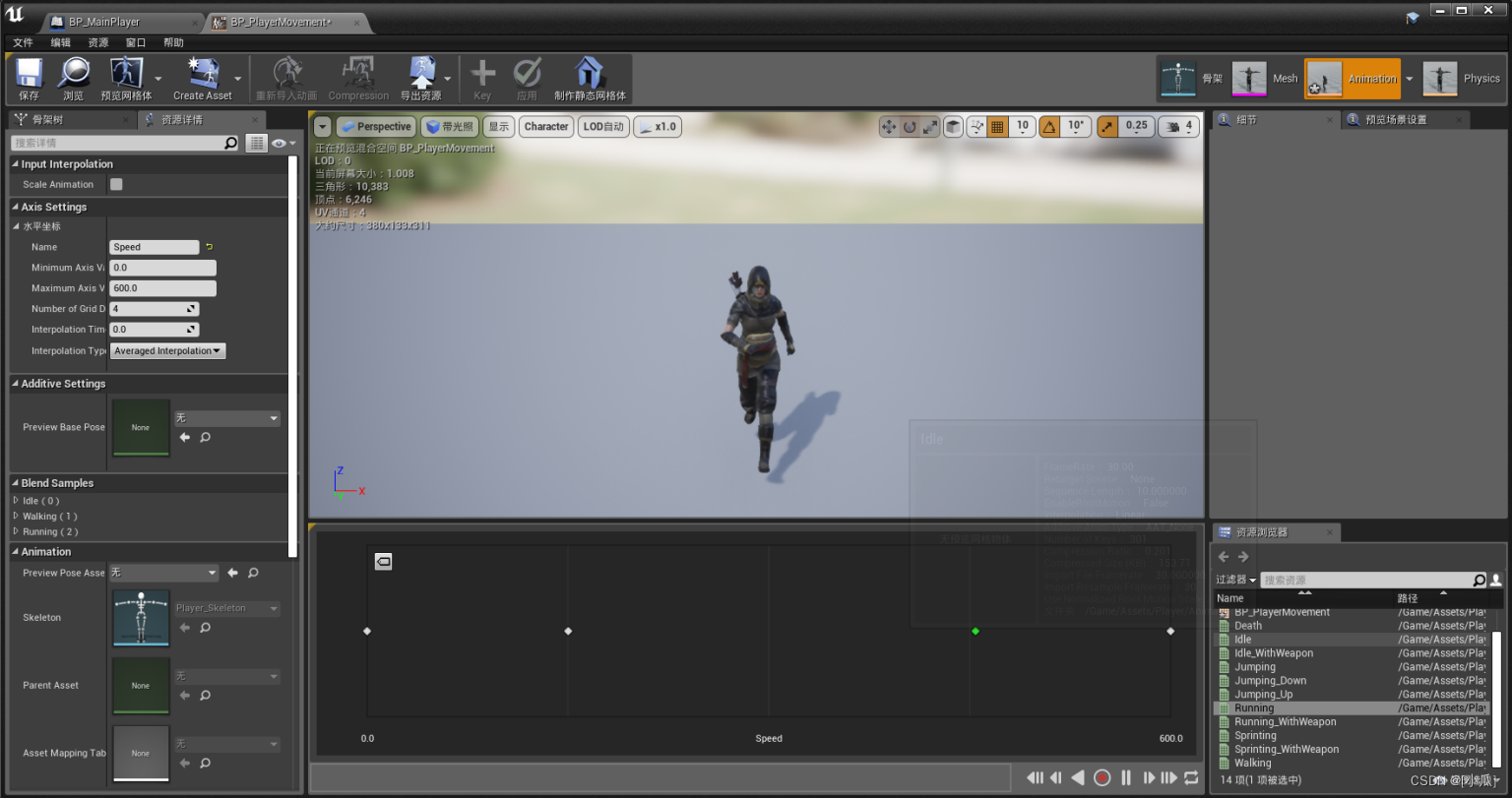Toggle the property matrix grid view button
1512x798 pixels.
point(257,143)
